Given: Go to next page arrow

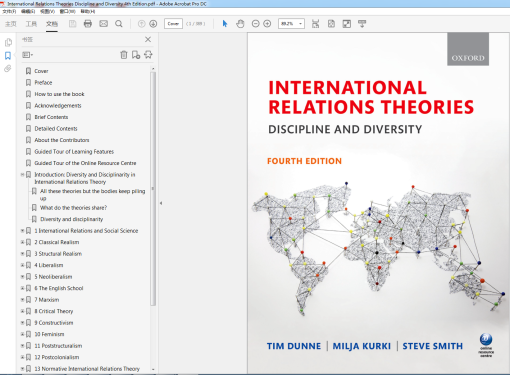Looking at the screenshot, I should point(153,24).
